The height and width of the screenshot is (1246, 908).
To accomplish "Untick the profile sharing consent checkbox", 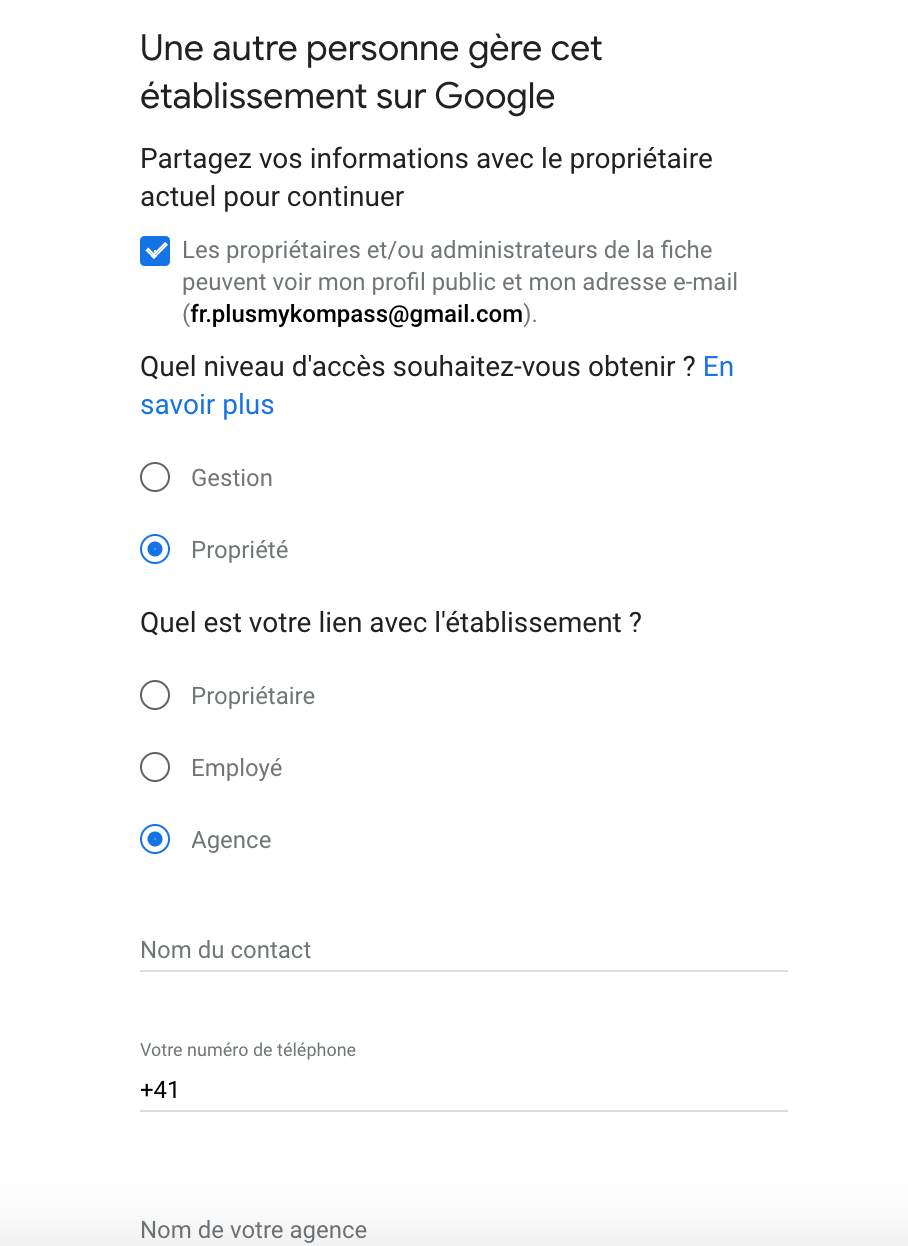I will coord(155,251).
